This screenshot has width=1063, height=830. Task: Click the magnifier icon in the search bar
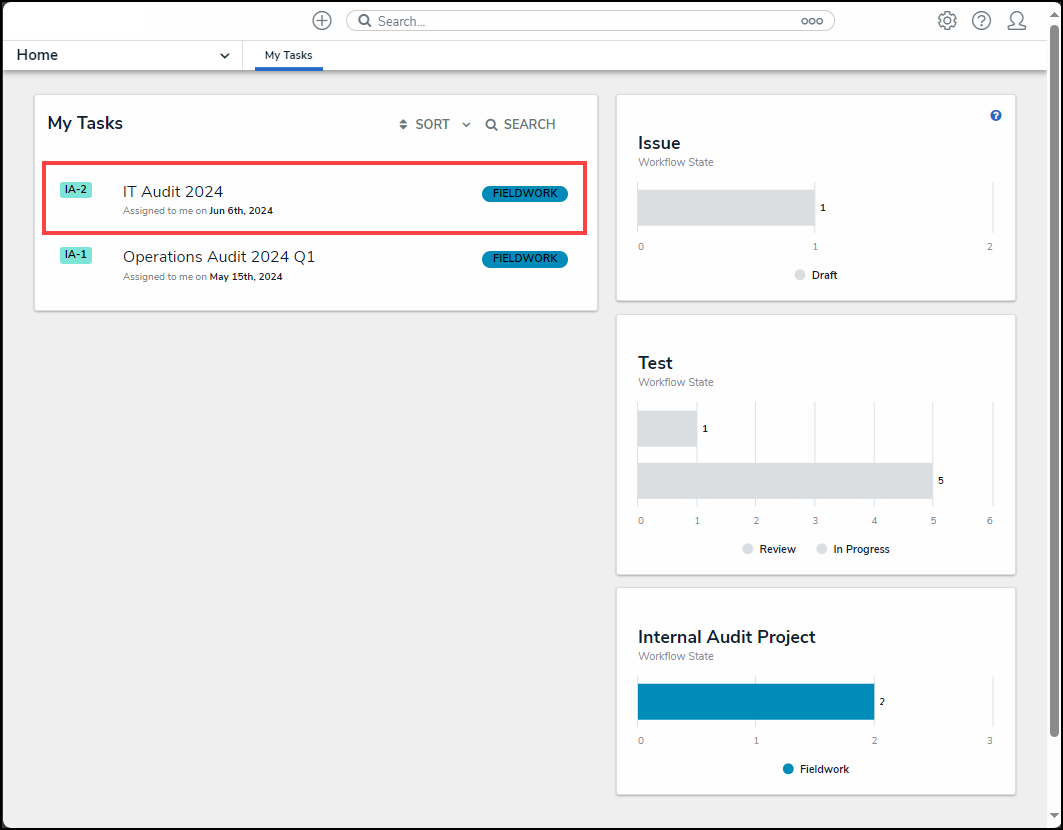(x=365, y=21)
